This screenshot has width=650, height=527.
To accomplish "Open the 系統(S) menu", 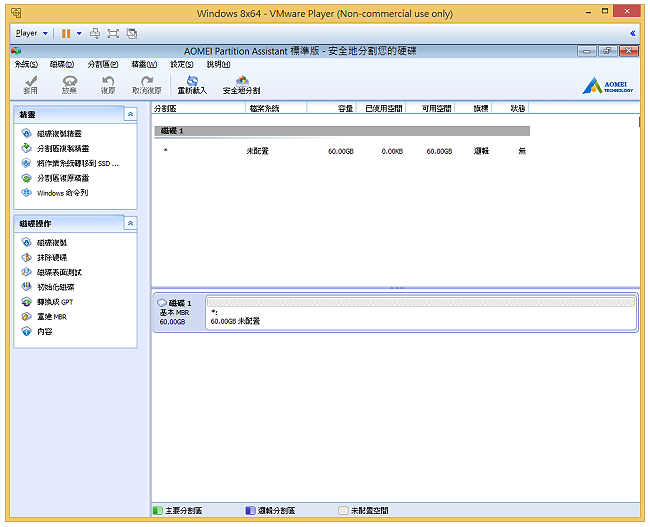I will tap(26, 64).
